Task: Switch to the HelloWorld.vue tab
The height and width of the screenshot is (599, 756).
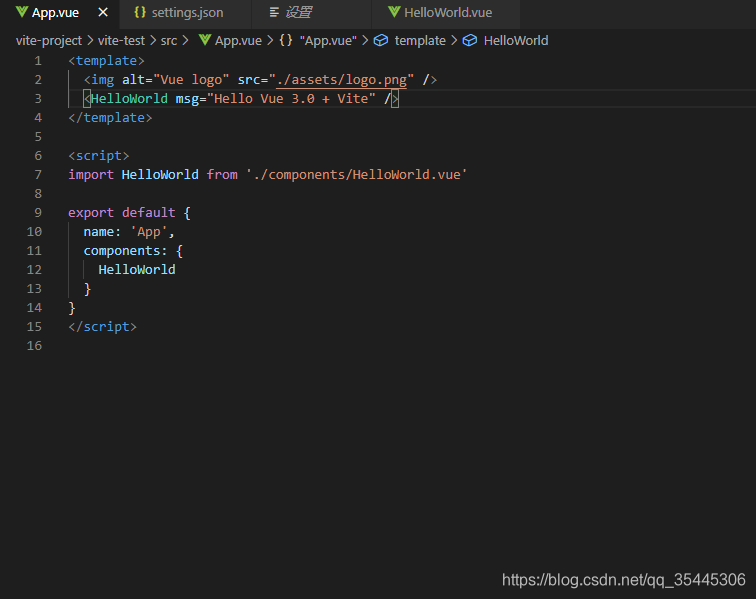Action: [448, 13]
